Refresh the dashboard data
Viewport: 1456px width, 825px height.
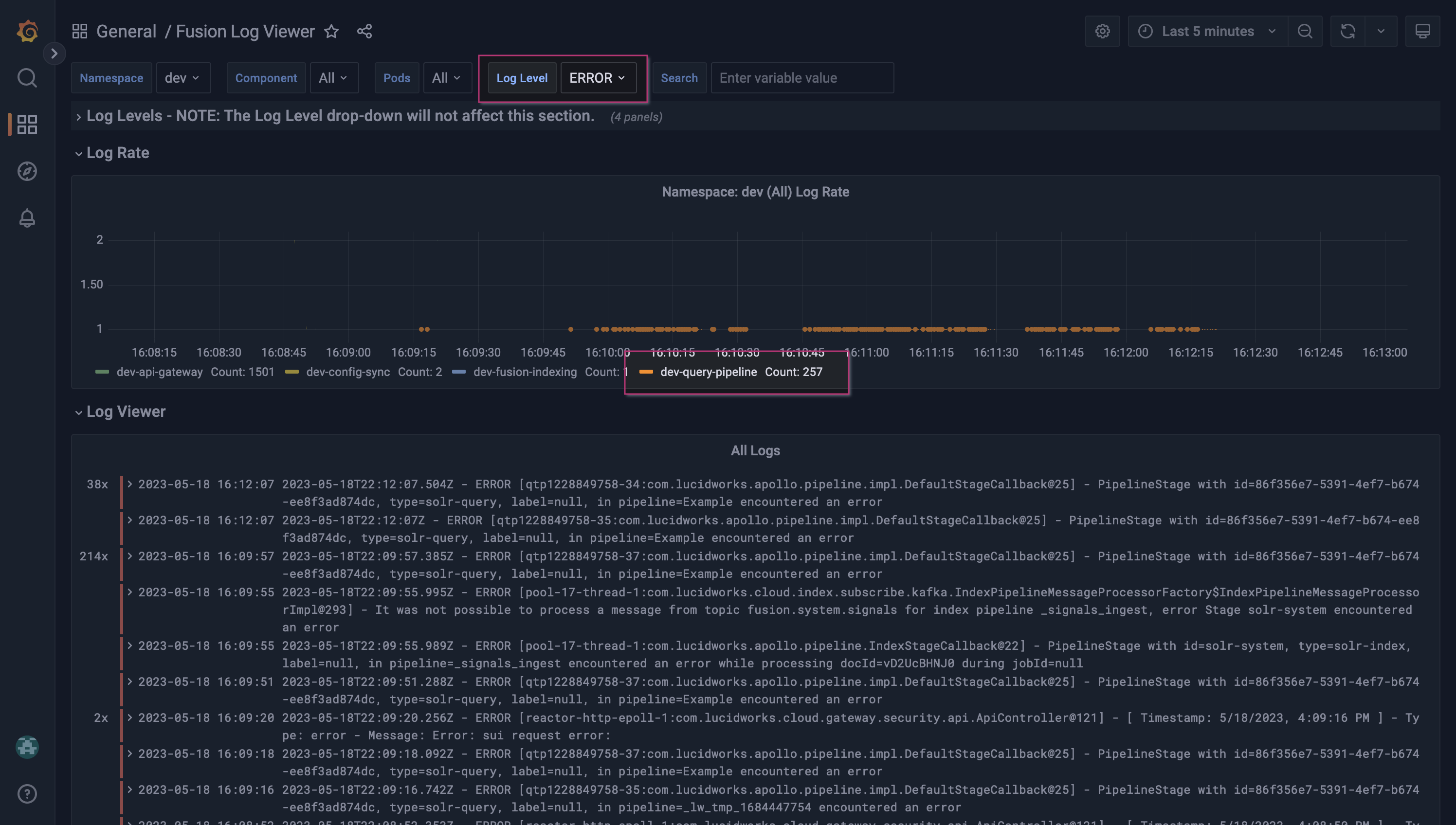tap(1347, 31)
